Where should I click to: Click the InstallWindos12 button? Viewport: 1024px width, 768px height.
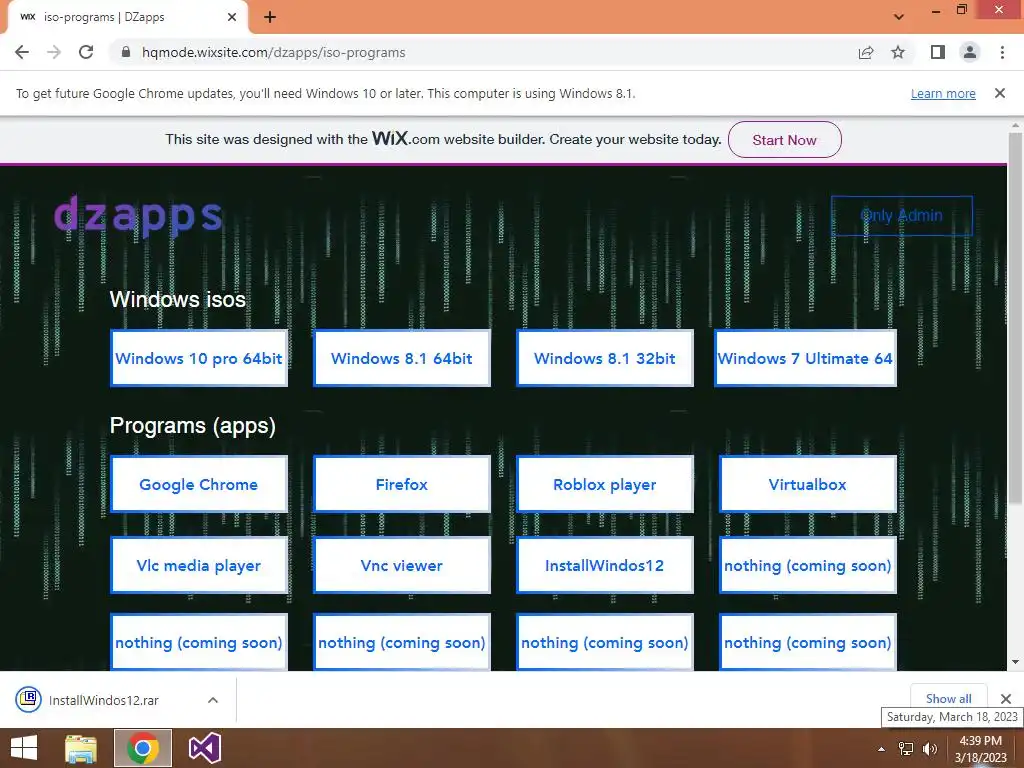[x=605, y=565]
